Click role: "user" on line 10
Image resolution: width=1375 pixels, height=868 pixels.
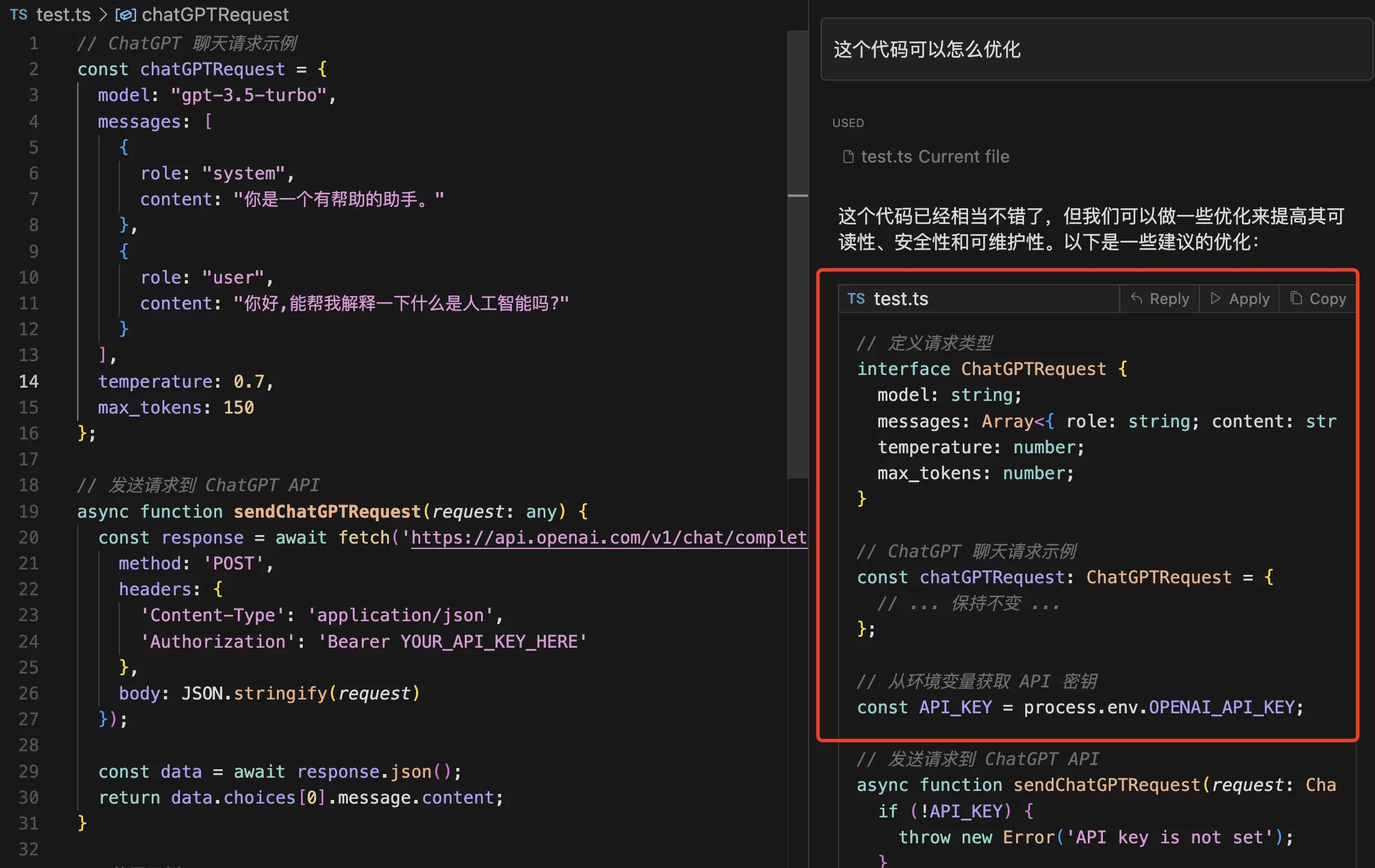pyautogui.click(x=202, y=277)
